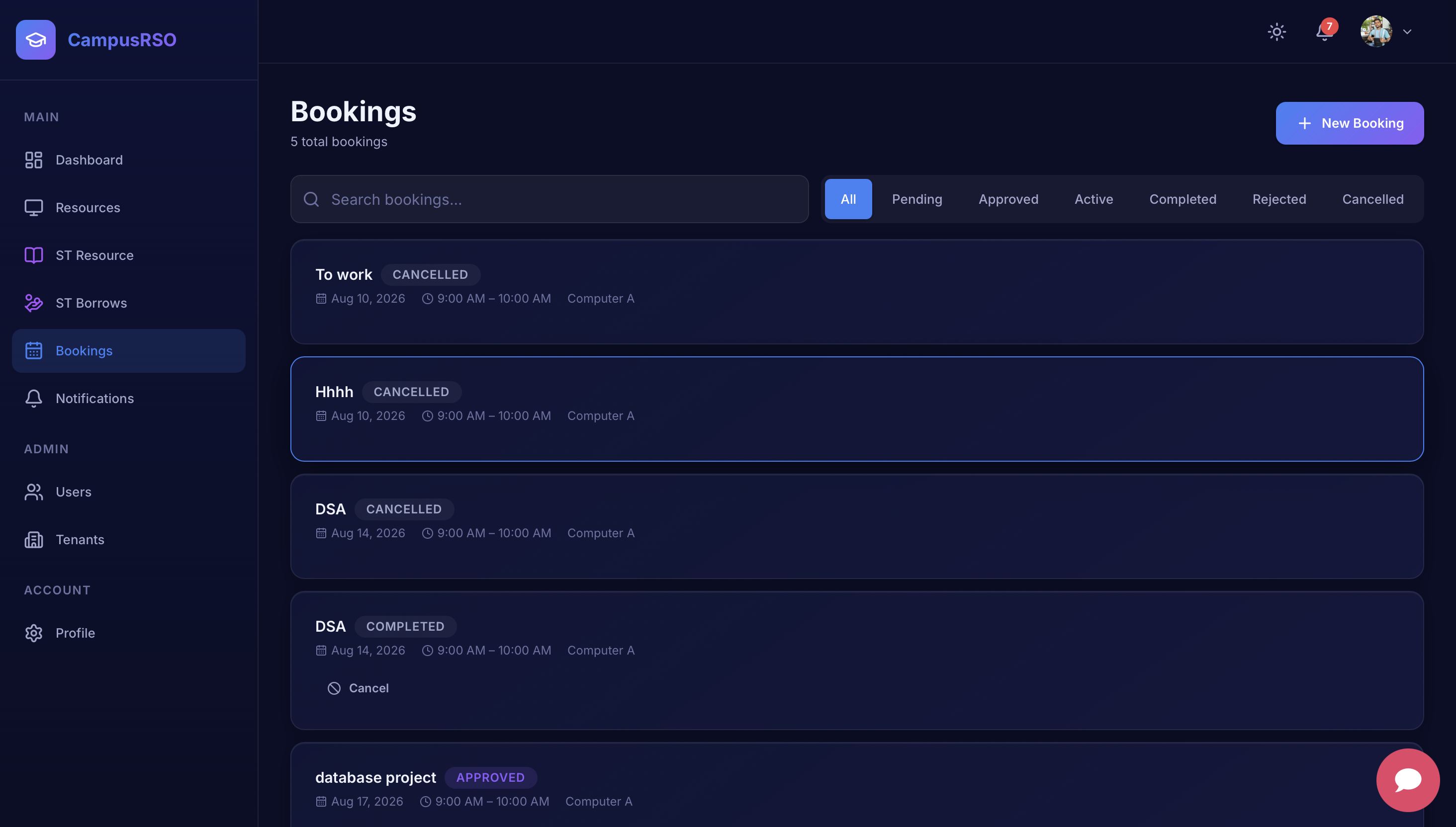This screenshot has height=827, width=1456.
Task: Click the CampusRSO graduation cap logo
Action: pos(36,40)
